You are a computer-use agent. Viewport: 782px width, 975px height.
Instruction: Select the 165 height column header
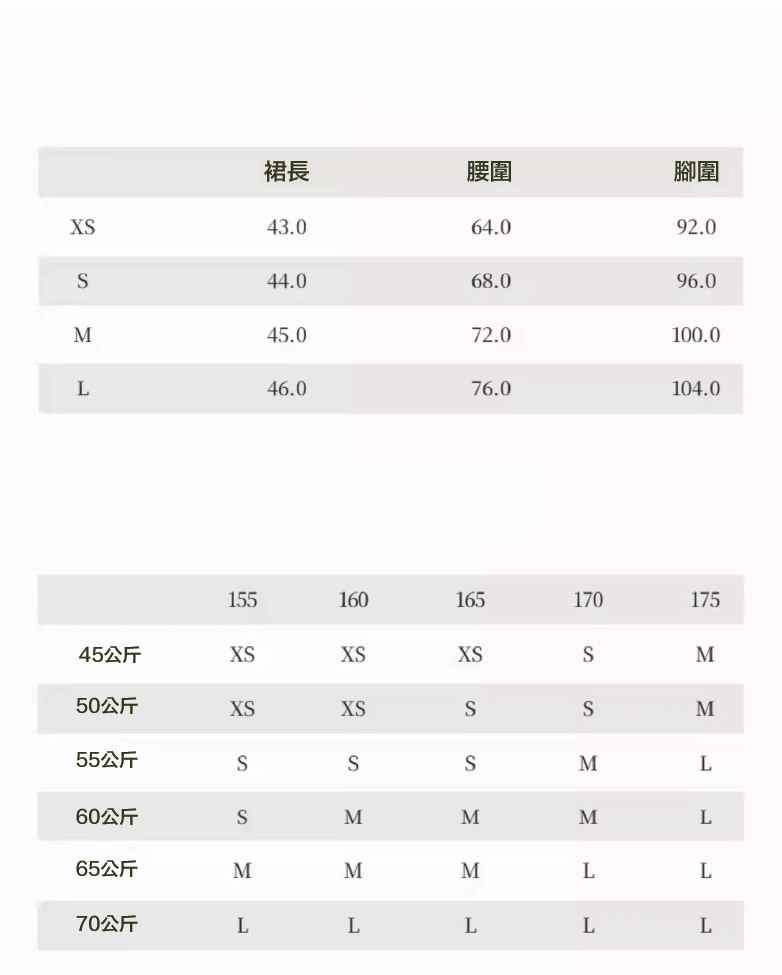point(470,600)
